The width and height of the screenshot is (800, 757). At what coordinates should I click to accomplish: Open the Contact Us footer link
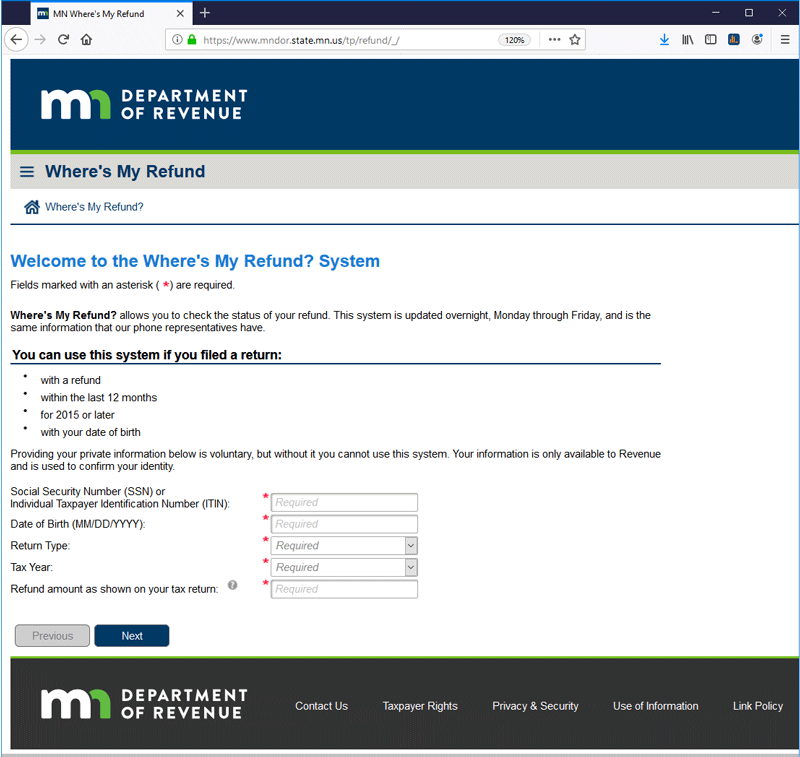[x=321, y=706]
